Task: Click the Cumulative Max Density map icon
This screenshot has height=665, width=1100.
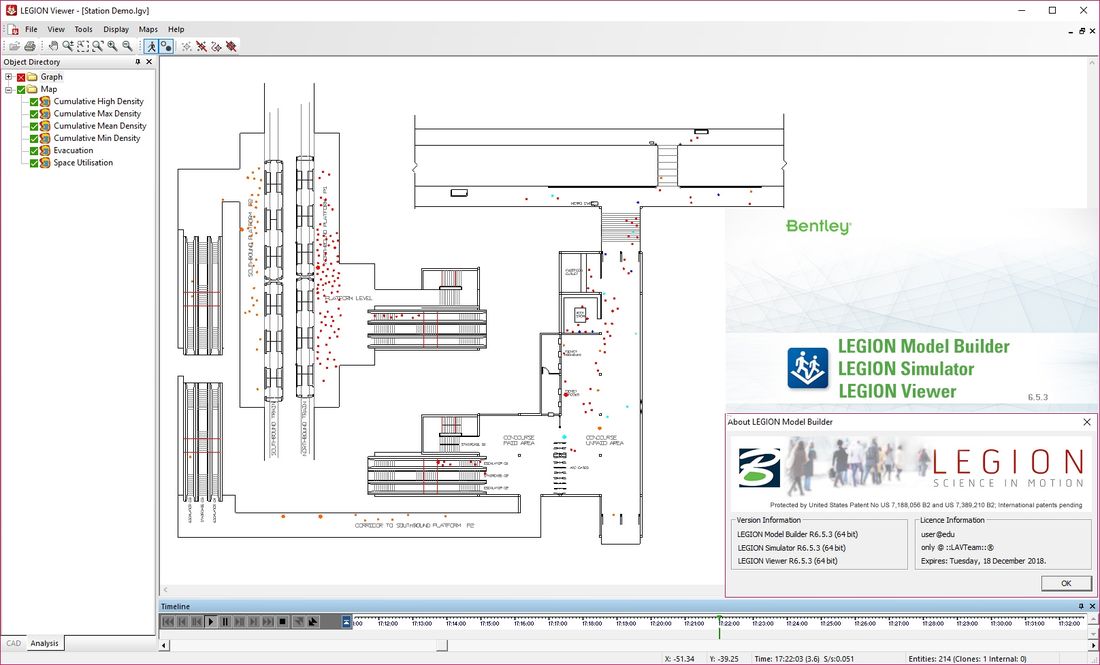Action: click(46, 114)
